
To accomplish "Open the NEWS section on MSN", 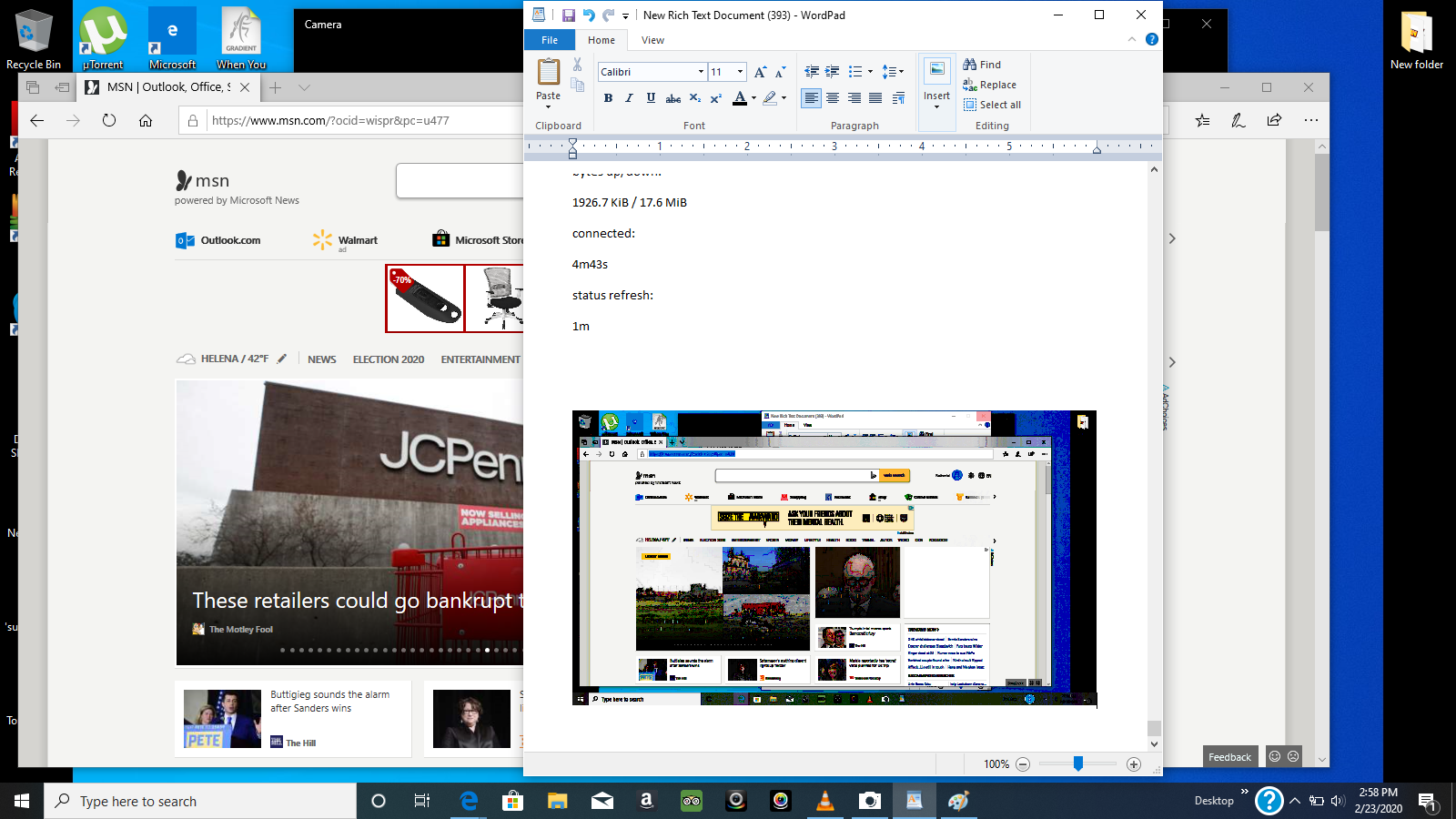I will coord(322,359).
